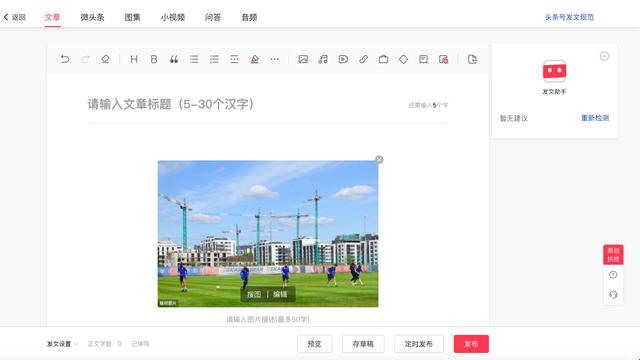This screenshot has height=360, width=640.
Task: Insert an image from the toolbar
Action: [x=303, y=59]
